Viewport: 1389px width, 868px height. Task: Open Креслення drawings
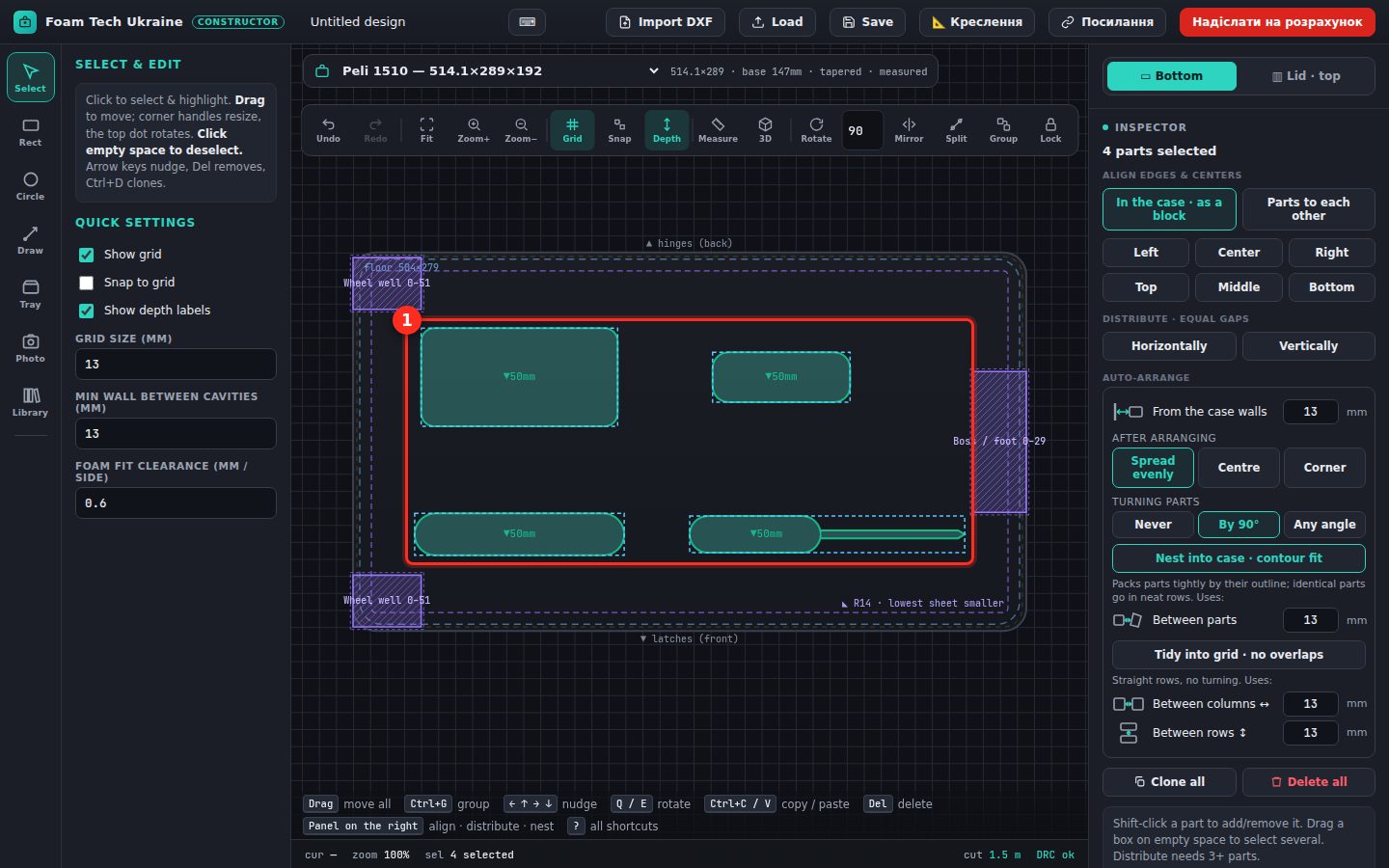977,22
